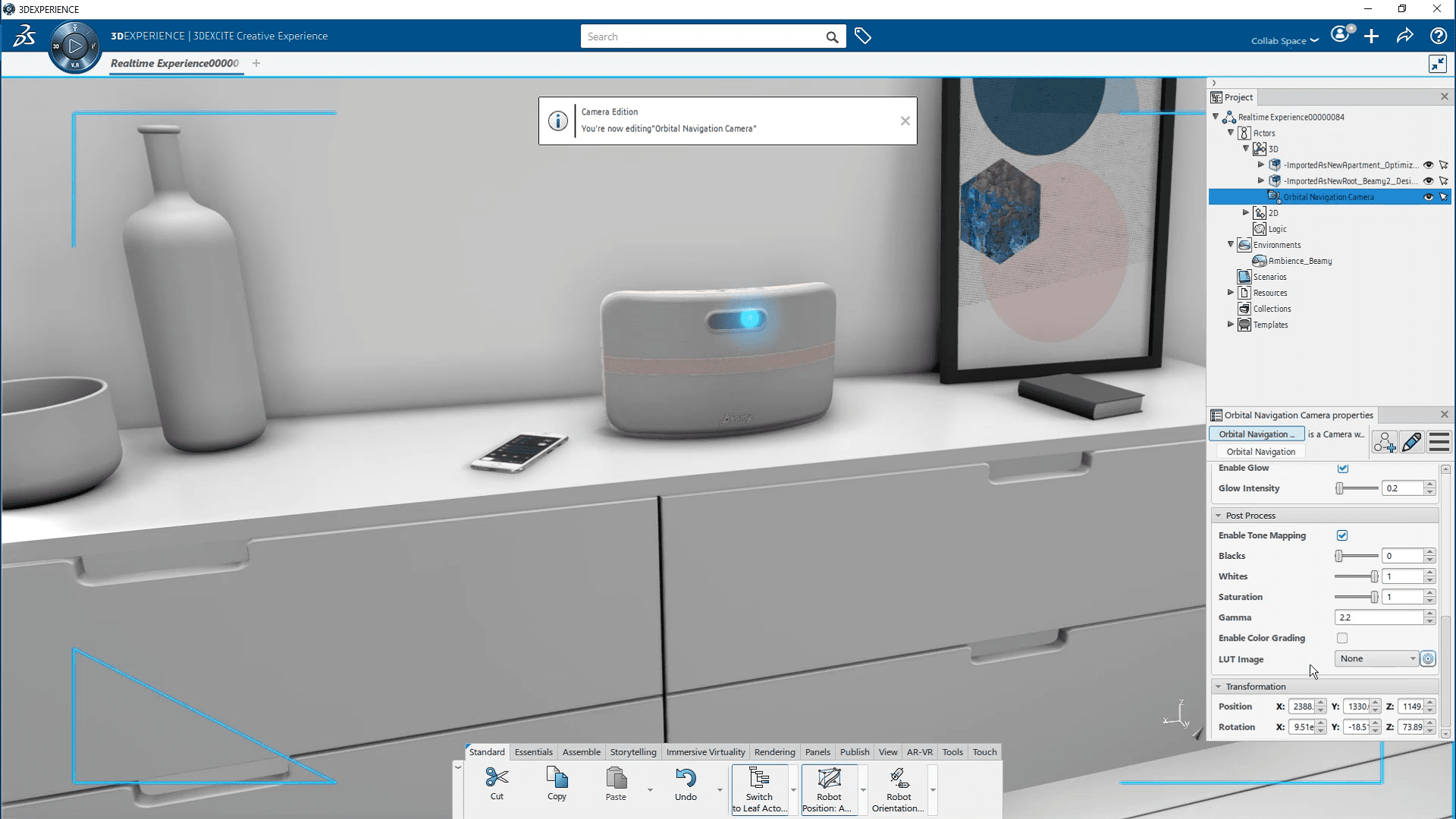This screenshot has height=819, width=1456.
Task: Click the AR-VR tab icon
Action: 919,751
